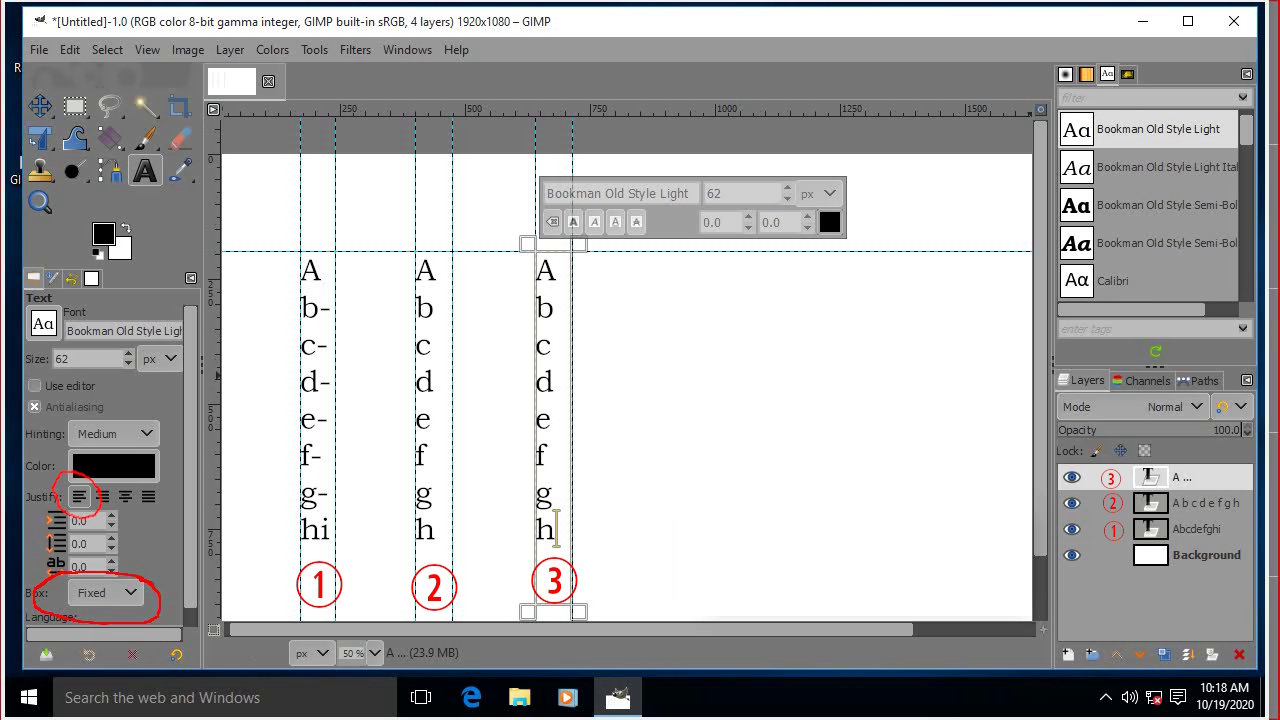Image resolution: width=1280 pixels, height=720 pixels.
Task: Hide the Background layer
Action: pos(1072,555)
